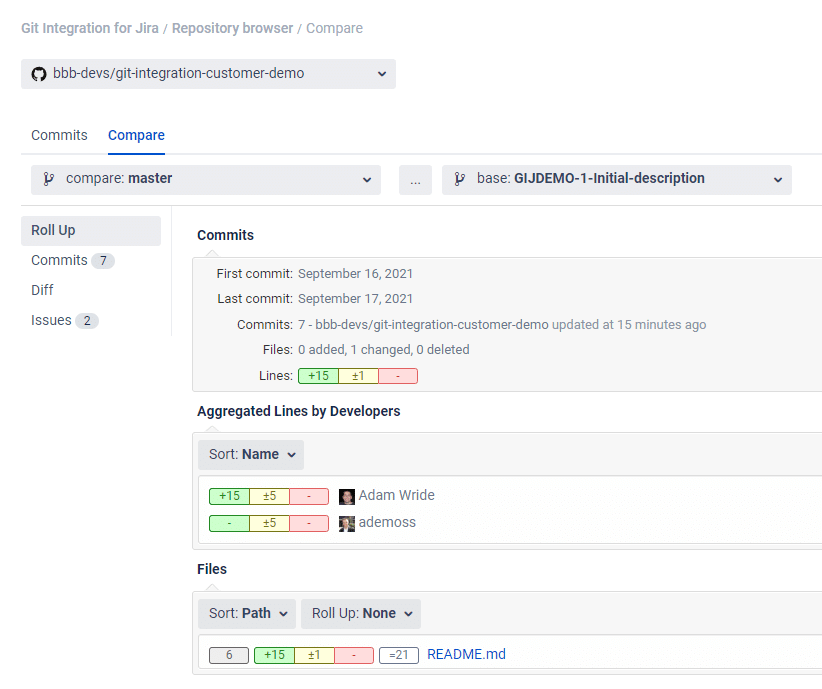The image size is (822, 689).
Task: Click the branch icon beside base selector
Action: click(459, 179)
